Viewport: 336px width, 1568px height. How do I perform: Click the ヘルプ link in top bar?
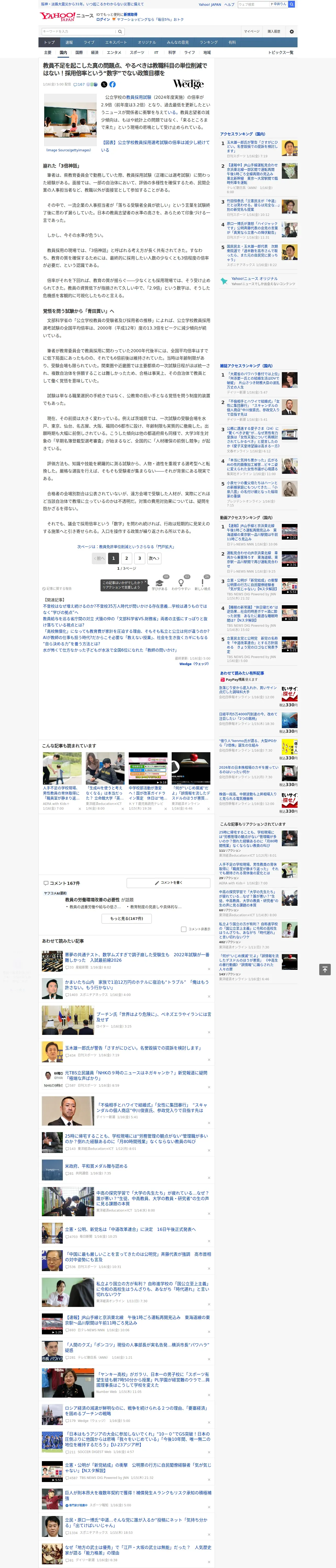tap(229, 4)
